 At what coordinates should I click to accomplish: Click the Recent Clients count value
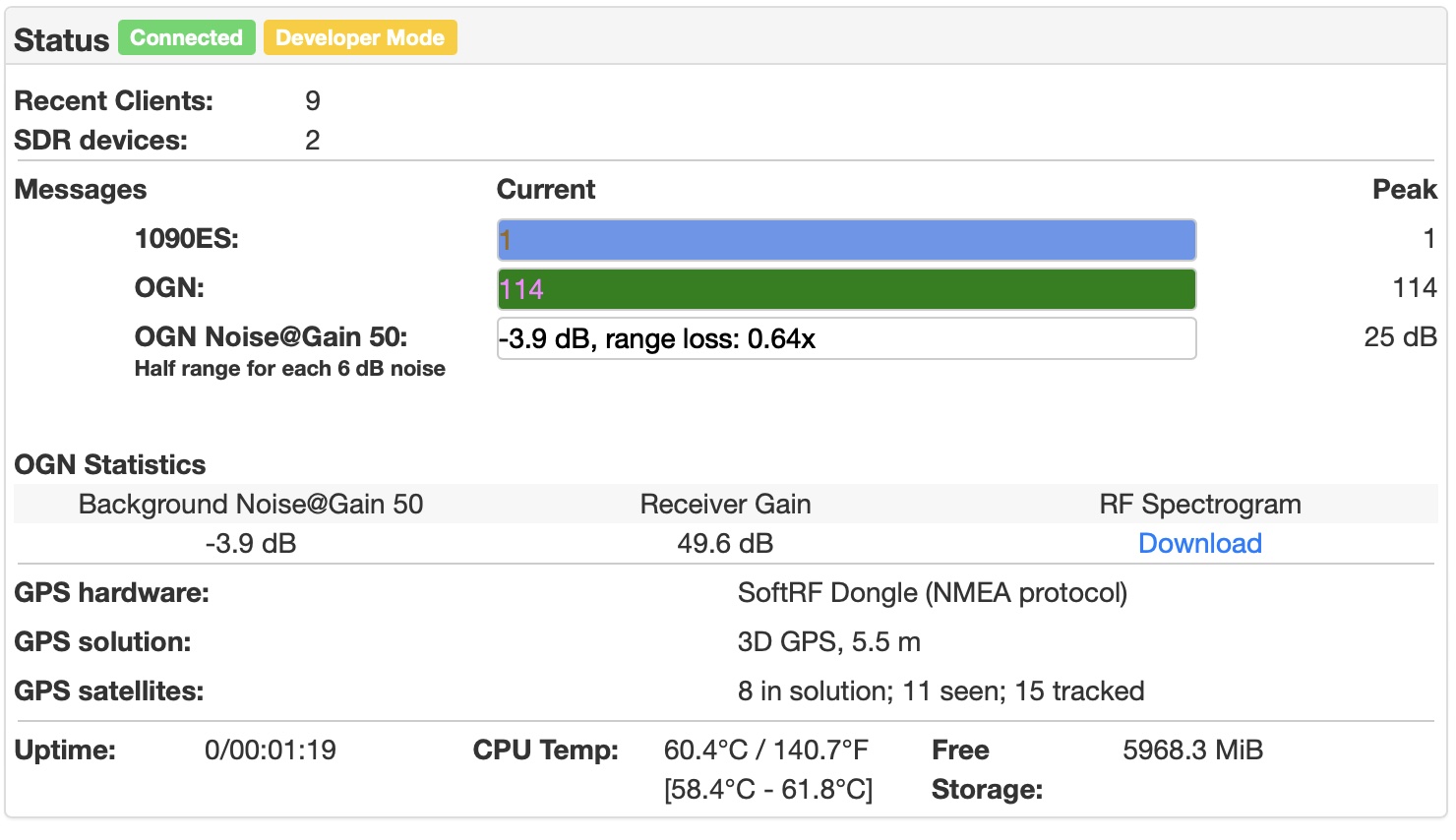pyautogui.click(x=313, y=101)
